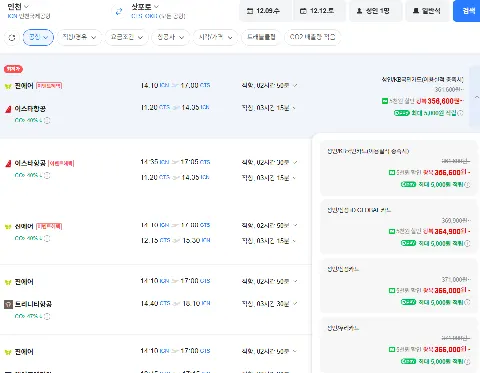Click the red tag beside top card's first airline

pyautogui.click(x=49, y=86)
